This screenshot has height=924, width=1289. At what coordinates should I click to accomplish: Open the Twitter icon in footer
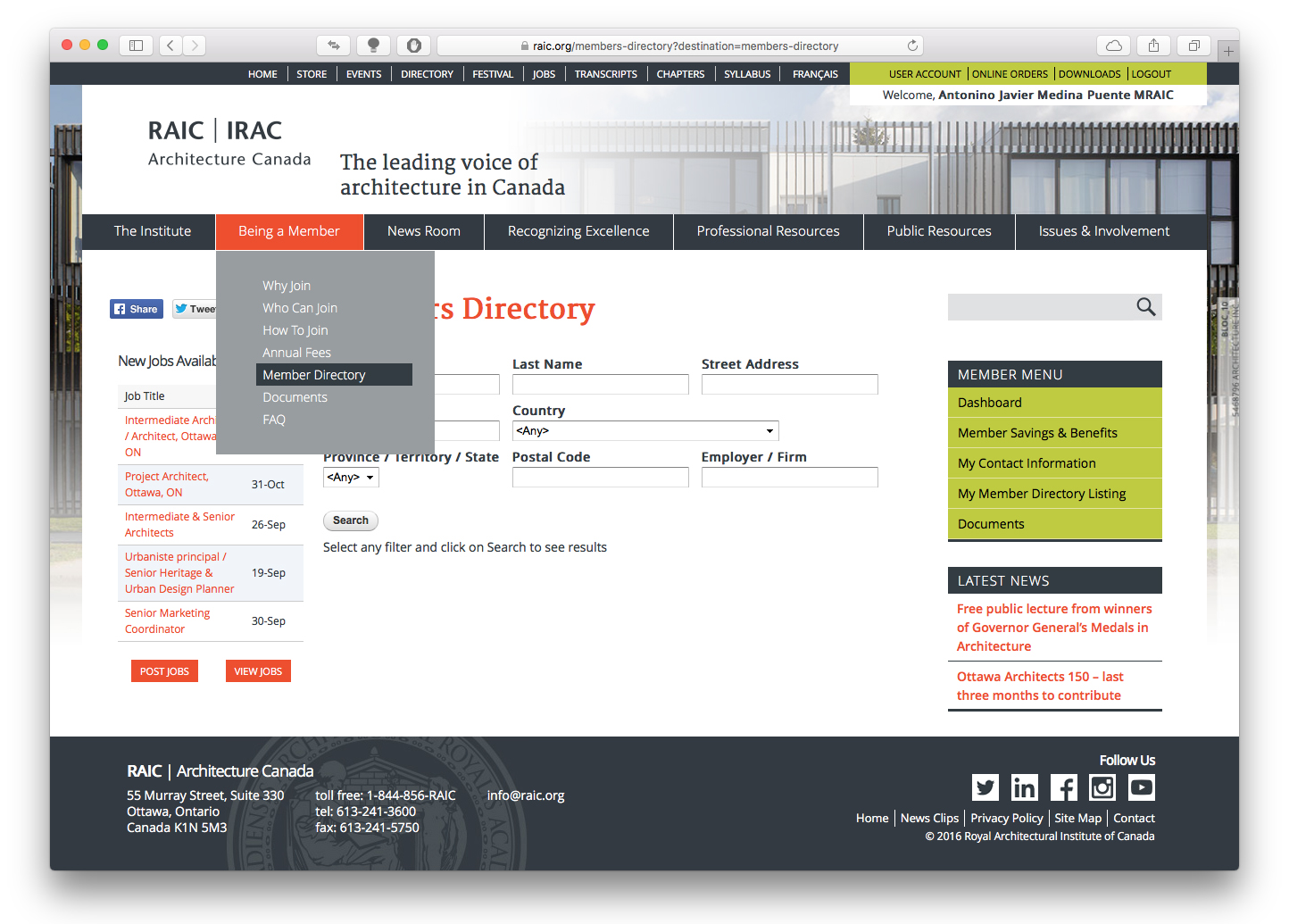pyautogui.click(x=985, y=787)
